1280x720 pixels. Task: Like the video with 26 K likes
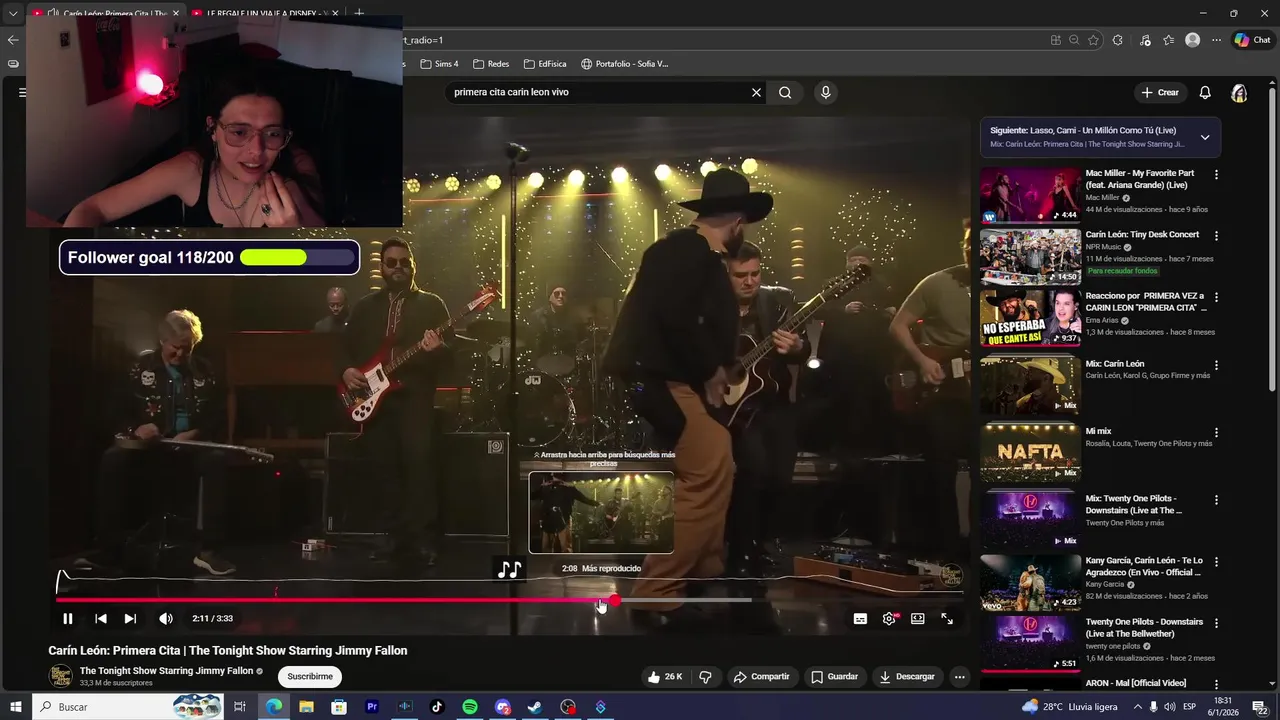click(x=665, y=677)
